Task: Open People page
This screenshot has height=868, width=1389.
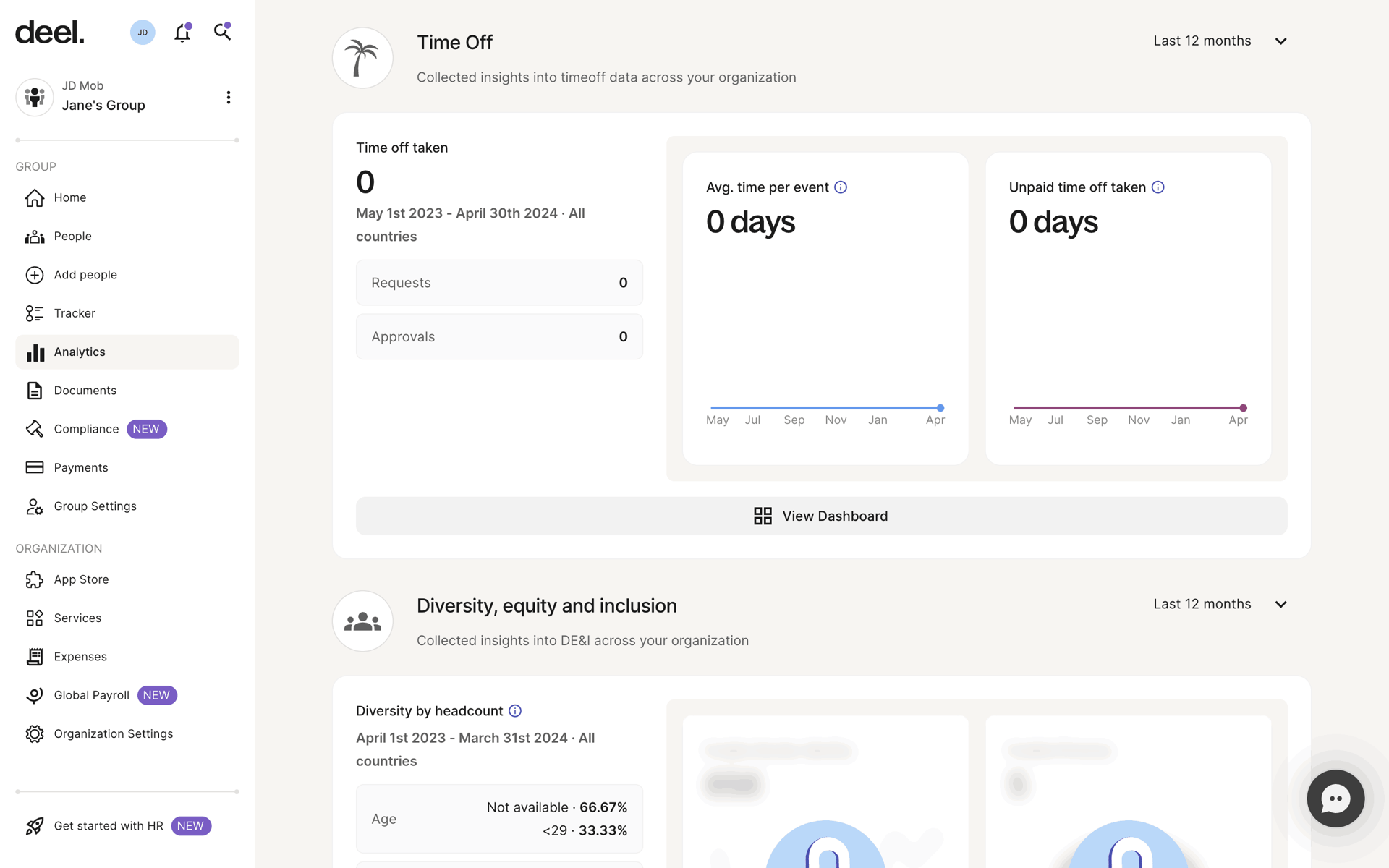Action: [127, 237]
